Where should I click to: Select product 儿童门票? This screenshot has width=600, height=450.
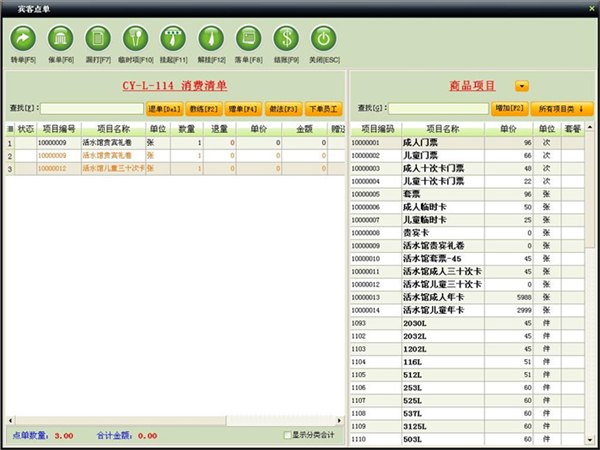(467, 155)
